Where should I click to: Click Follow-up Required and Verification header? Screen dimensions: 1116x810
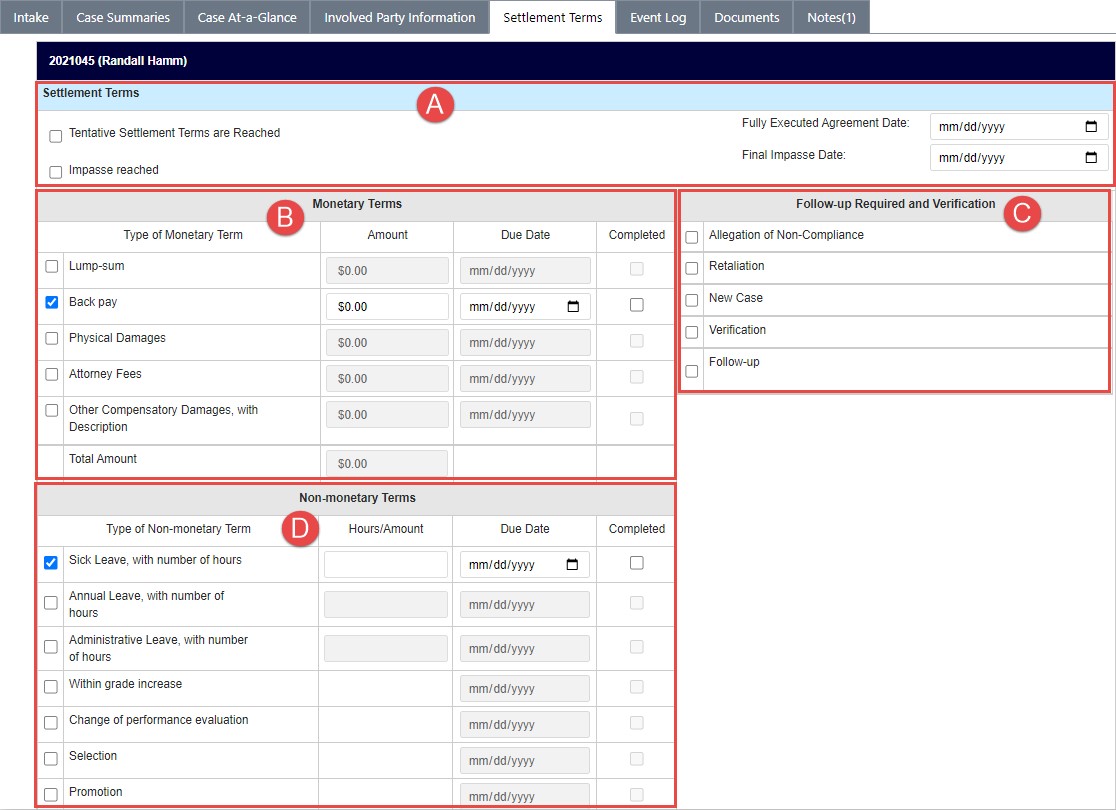pyautogui.click(x=895, y=204)
